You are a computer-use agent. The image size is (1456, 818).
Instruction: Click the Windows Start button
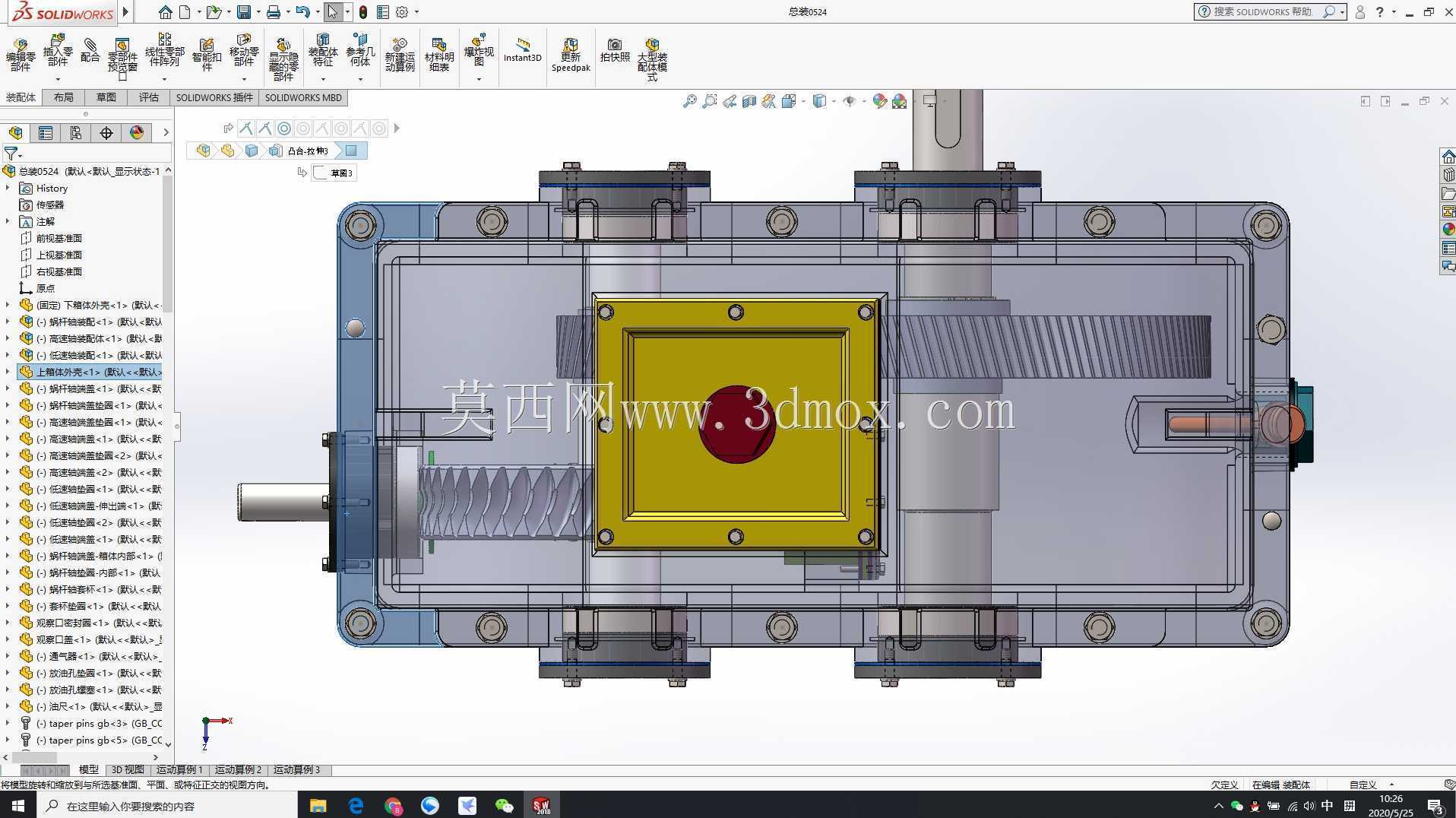pyautogui.click(x=18, y=806)
